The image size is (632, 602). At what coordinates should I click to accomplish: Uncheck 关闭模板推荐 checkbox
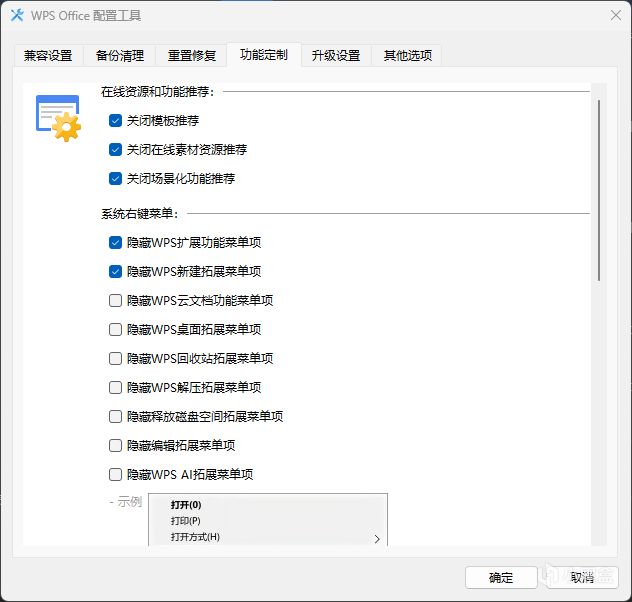tap(115, 120)
